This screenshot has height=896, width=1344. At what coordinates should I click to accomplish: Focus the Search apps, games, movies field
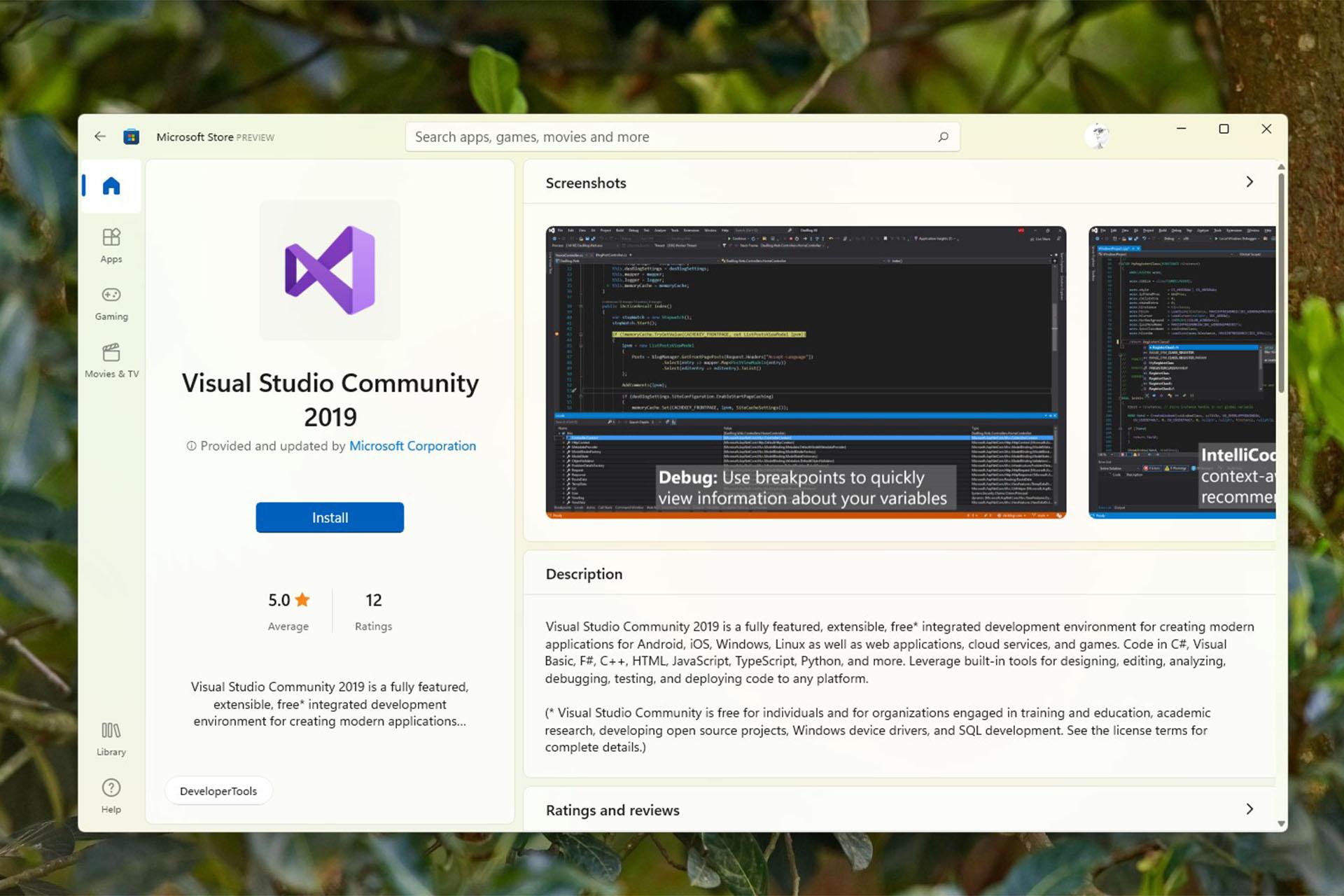coord(682,137)
